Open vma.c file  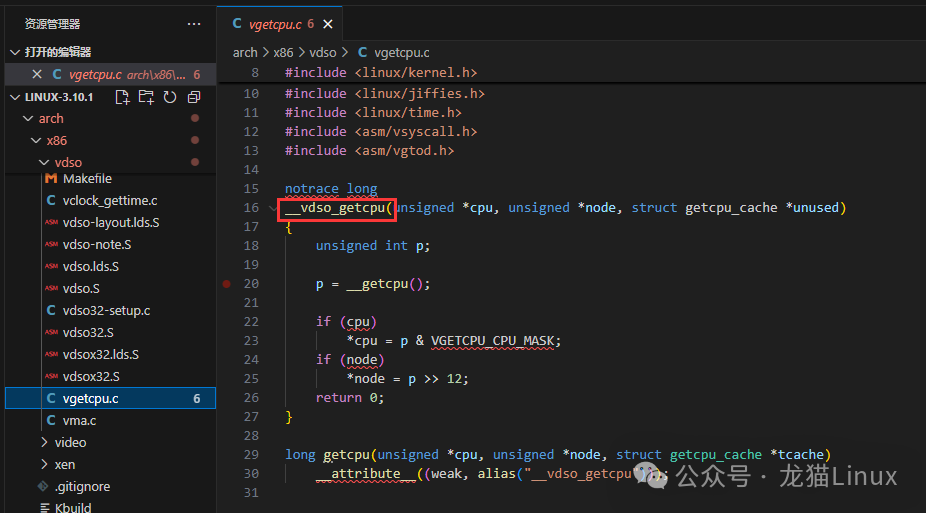[79, 420]
